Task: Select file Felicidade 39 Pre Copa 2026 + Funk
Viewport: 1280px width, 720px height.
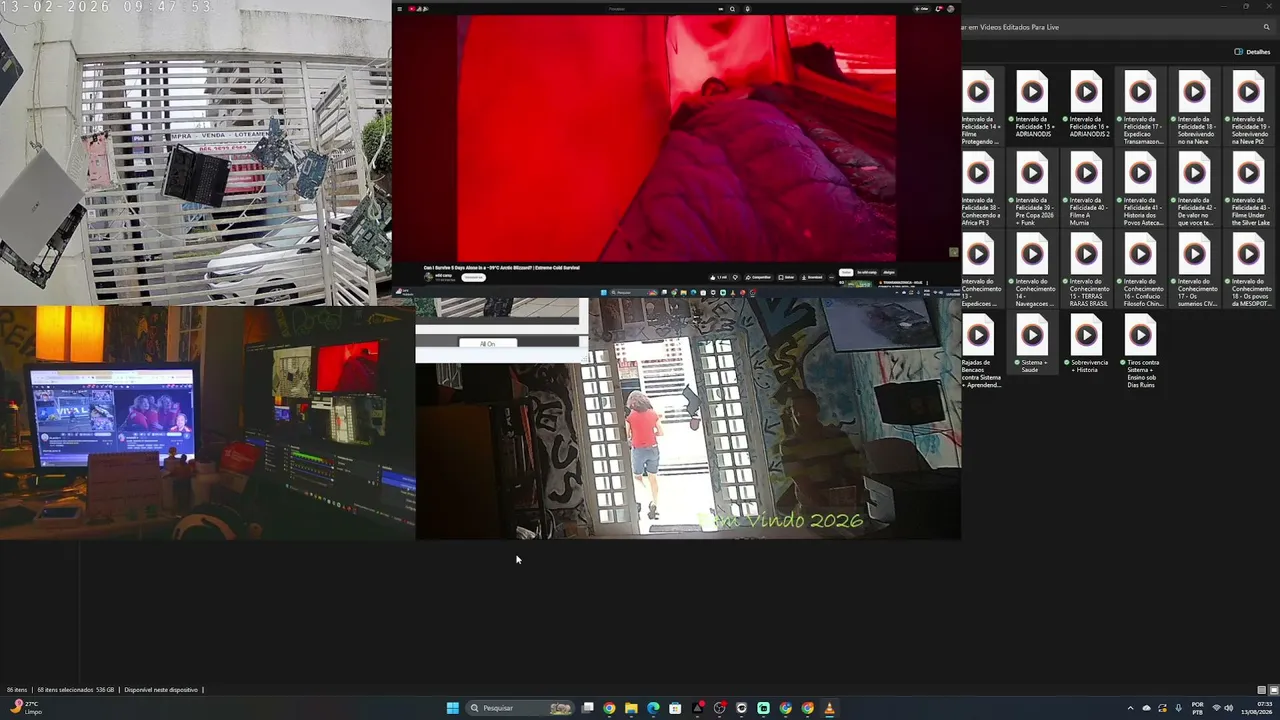Action: pyautogui.click(x=1033, y=190)
